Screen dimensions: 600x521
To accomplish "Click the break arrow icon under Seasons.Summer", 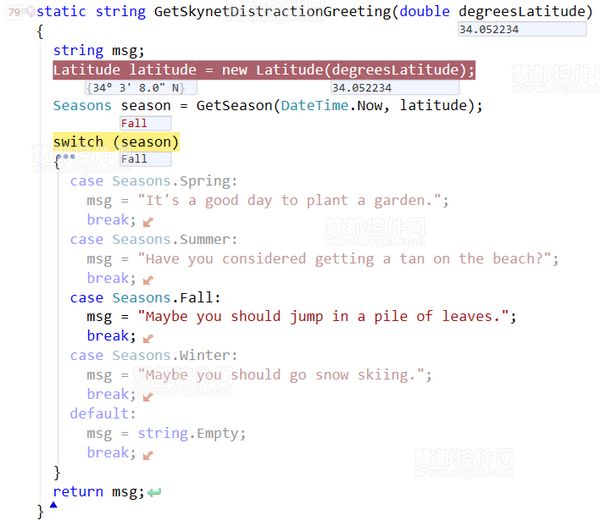I will (148, 280).
